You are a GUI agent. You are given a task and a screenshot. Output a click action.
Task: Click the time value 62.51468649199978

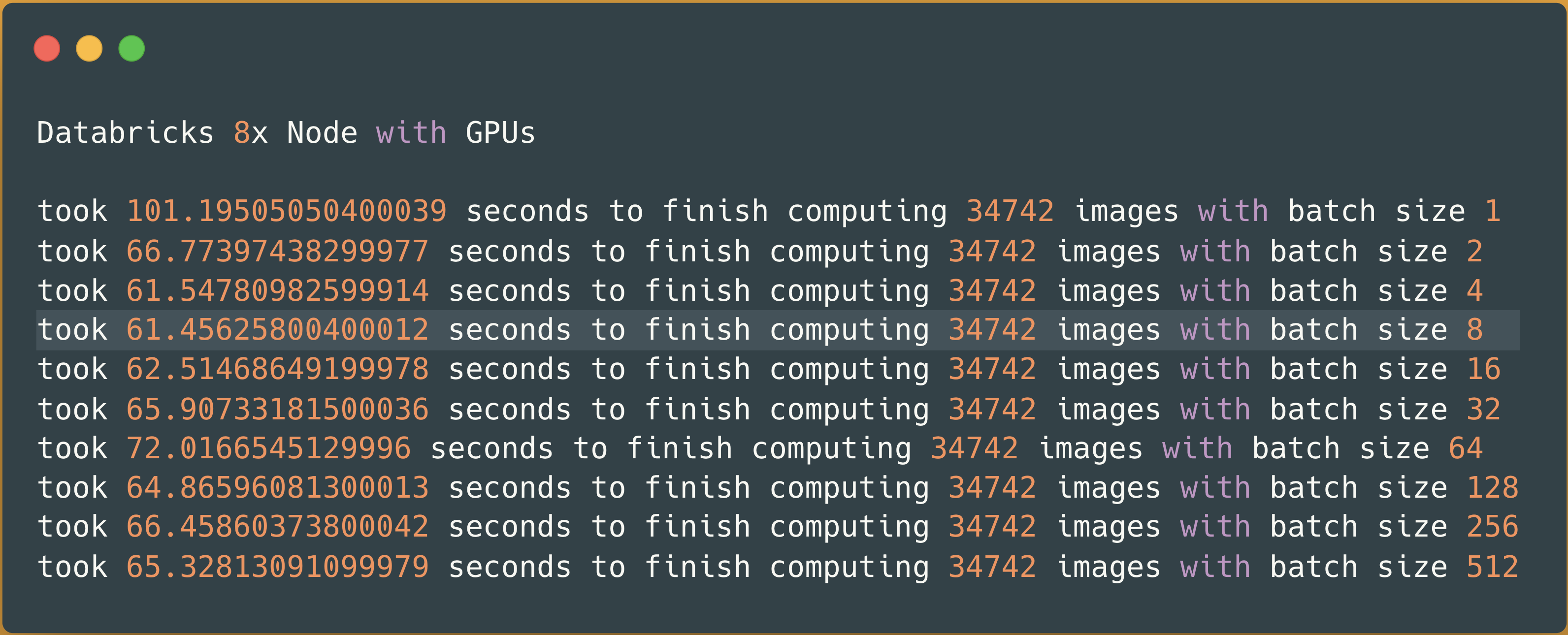point(278,370)
